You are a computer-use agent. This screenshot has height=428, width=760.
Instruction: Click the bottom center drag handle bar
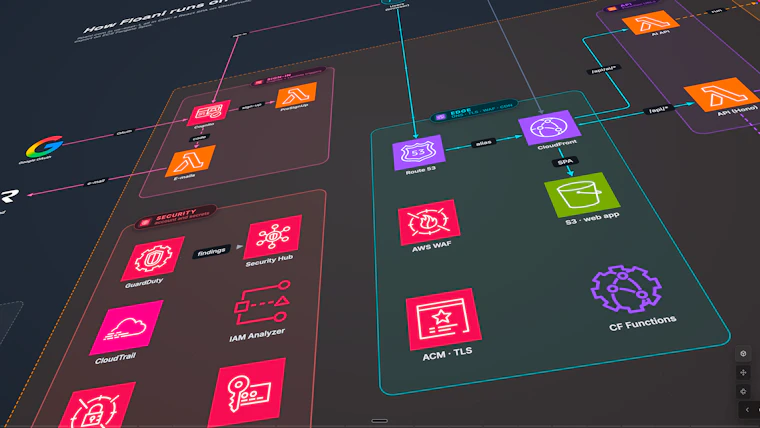pyautogui.click(x=380, y=421)
